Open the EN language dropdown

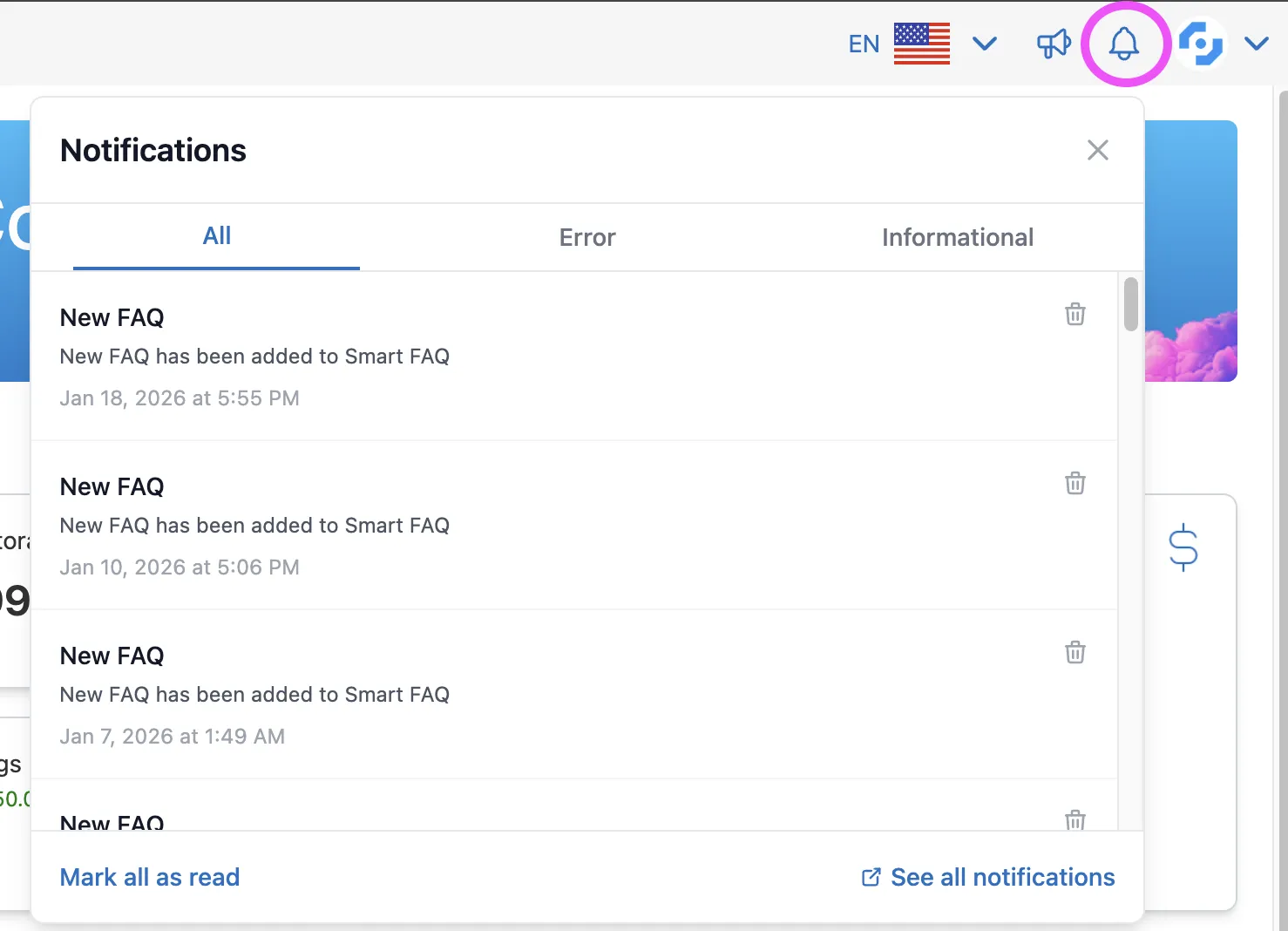864,44
